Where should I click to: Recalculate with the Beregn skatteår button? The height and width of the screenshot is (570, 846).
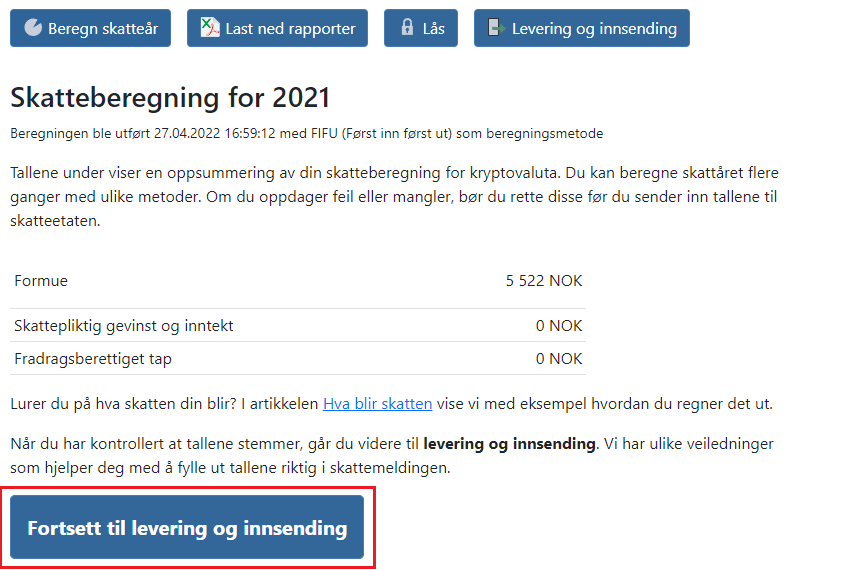pos(90,28)
